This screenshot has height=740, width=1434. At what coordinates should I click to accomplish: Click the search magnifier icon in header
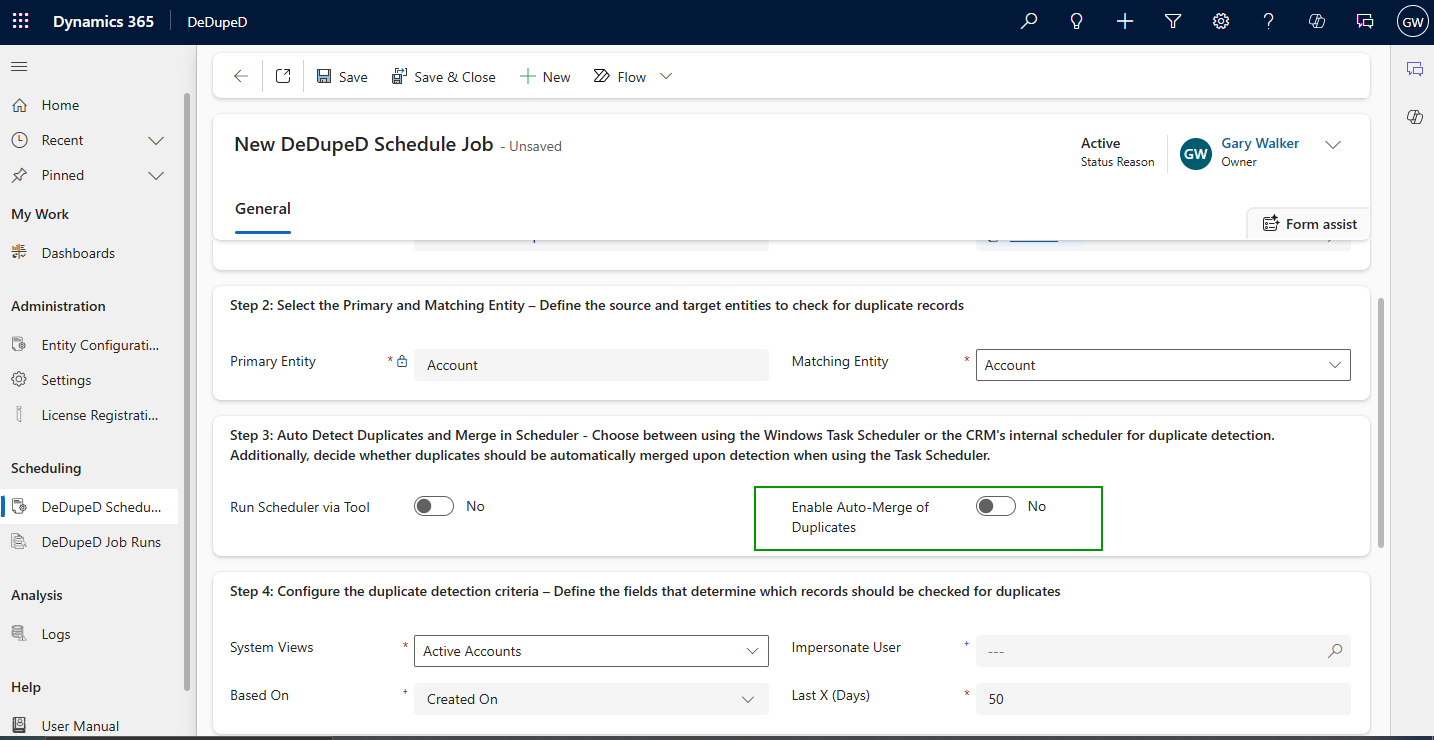[1029, 21]
